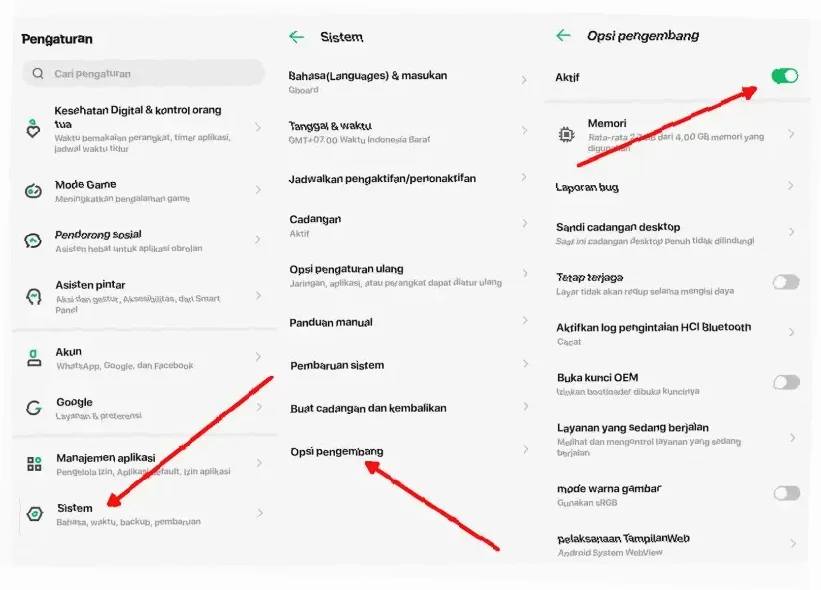Screen dimensions: 821x590
Task: Turn on the Buka kunci OEM switch
Action: [x=786, y=383]
